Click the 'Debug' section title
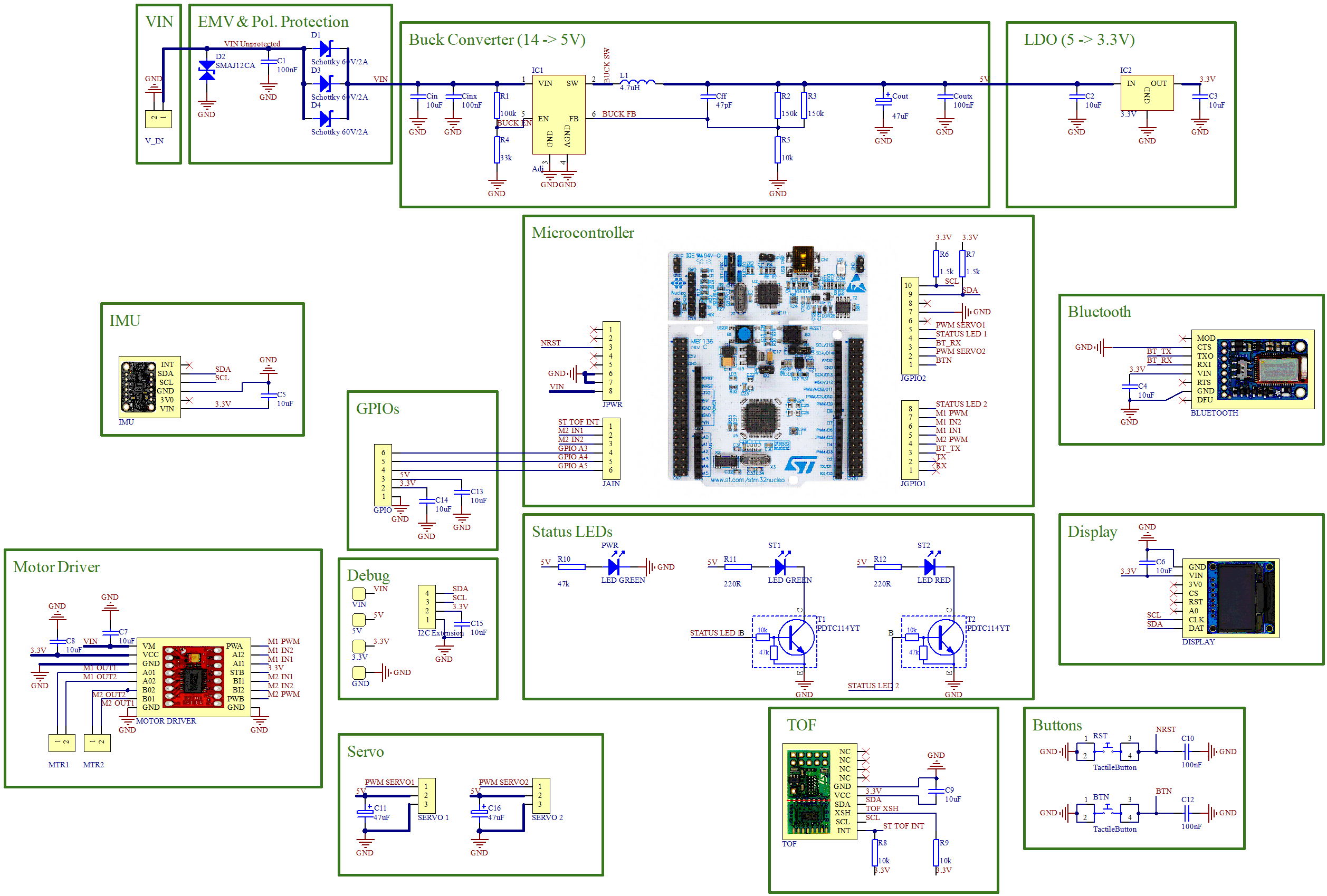The height and width of the screenshot is (896, 1327). [x=368, y=576]
